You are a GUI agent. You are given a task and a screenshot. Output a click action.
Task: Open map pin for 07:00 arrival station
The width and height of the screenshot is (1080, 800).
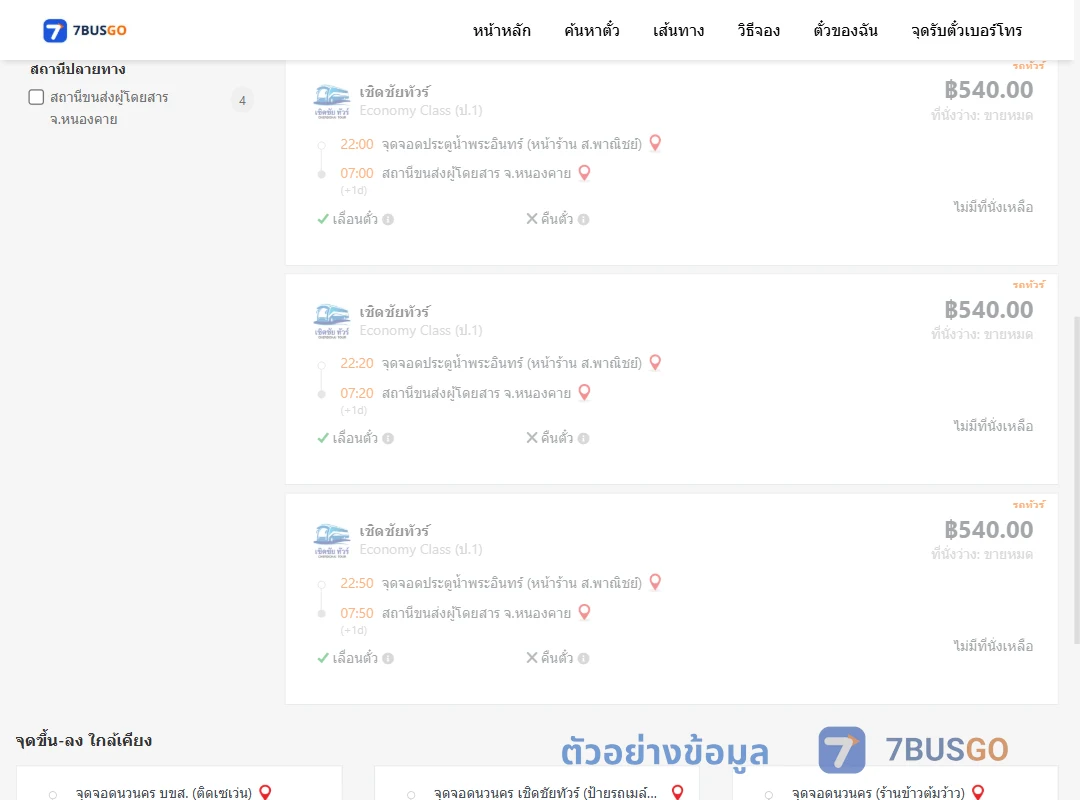click(584, 172)
